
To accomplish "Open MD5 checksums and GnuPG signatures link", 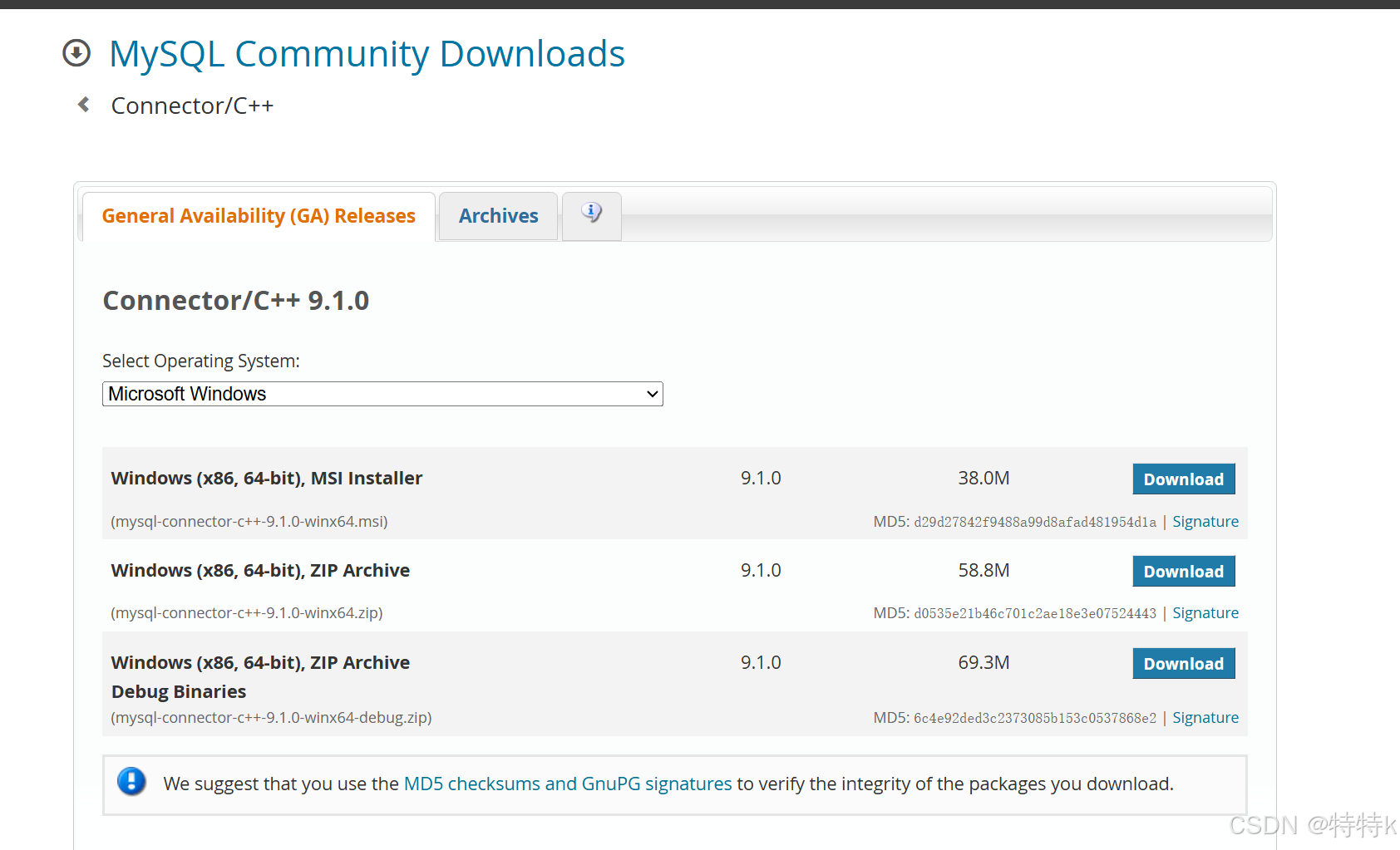I will point(568,784).
